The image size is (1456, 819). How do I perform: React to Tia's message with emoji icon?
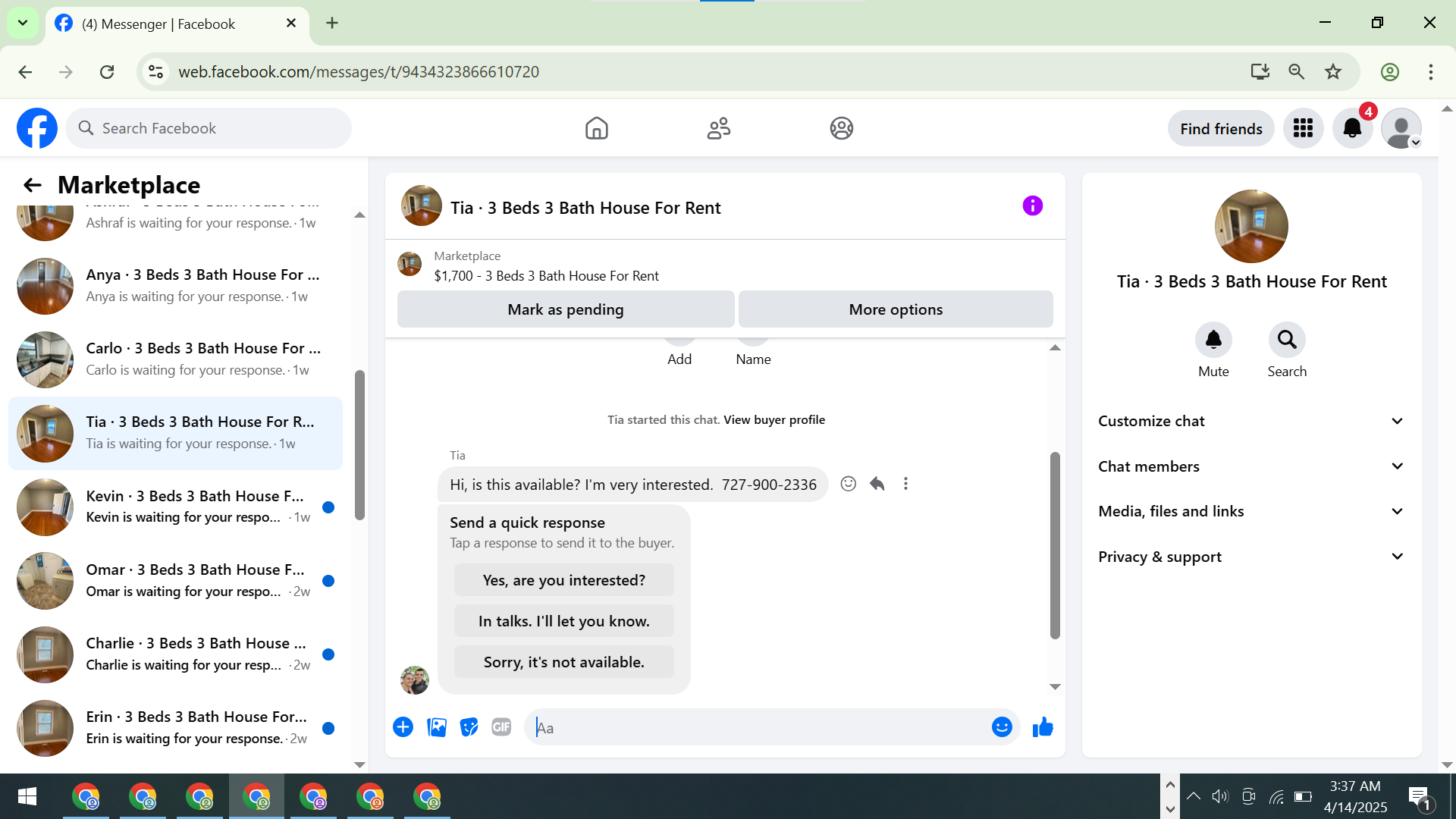coord(848,484)
